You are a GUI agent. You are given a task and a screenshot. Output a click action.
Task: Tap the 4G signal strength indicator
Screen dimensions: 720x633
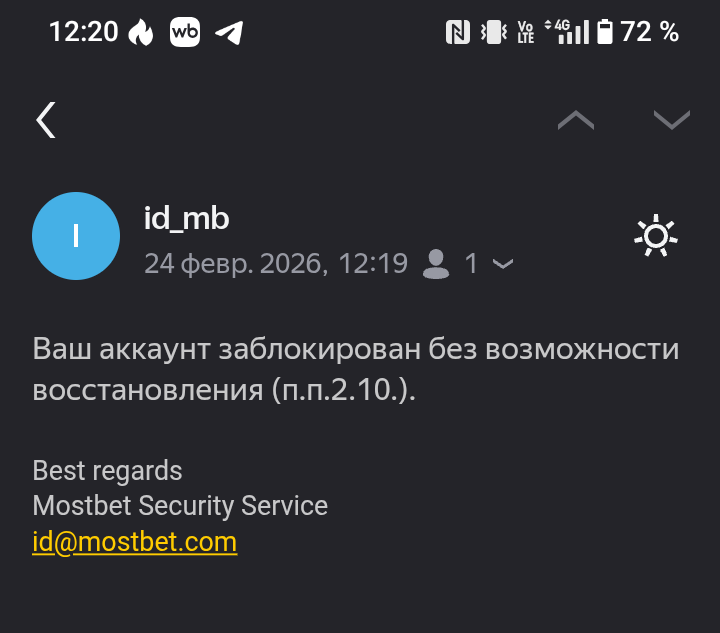point(567,33)
